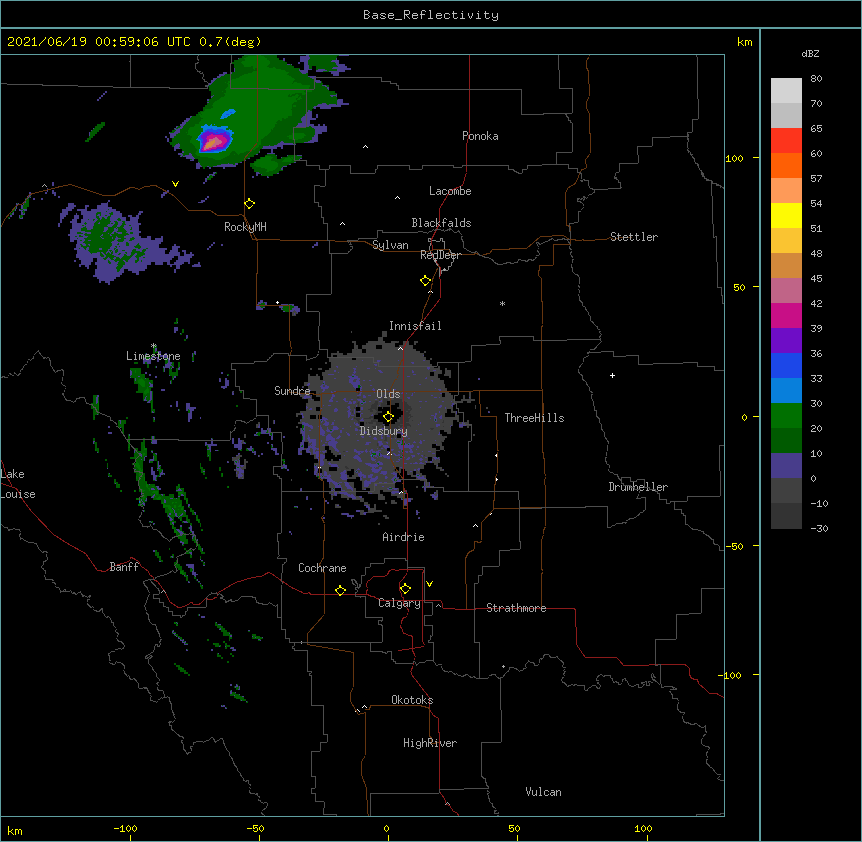
Task: Click the RockyMH city label
Action: click(x=245, y=227)
